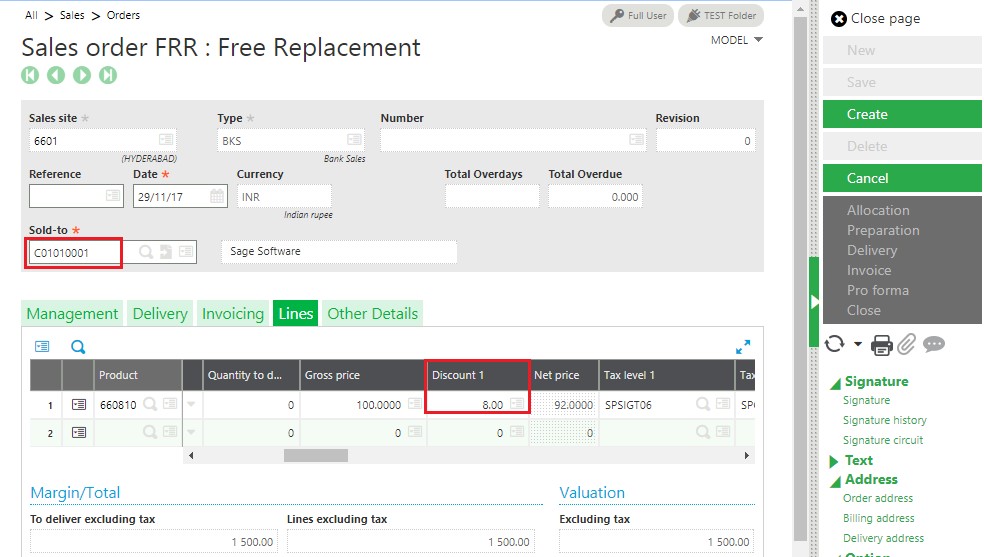This screenshot has width=984, height=557.
Task: Click the Sold-to search magnifier icon
Action: [146, 253]
